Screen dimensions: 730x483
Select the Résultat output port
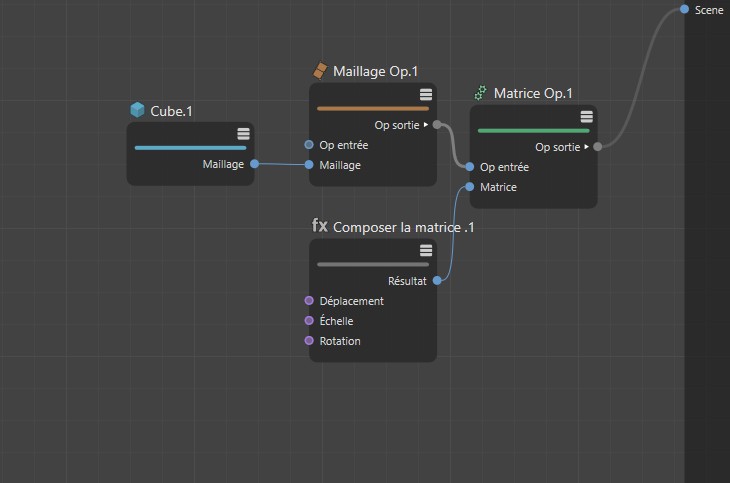(x=437, y=281)
